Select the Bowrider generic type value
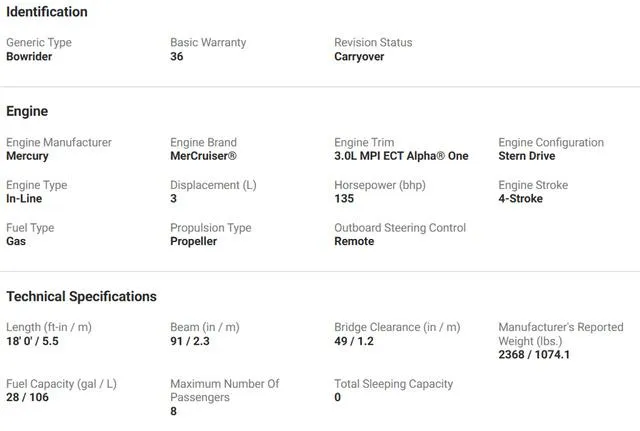The width and height of the screenshot is (640, 431). (29, 57)
